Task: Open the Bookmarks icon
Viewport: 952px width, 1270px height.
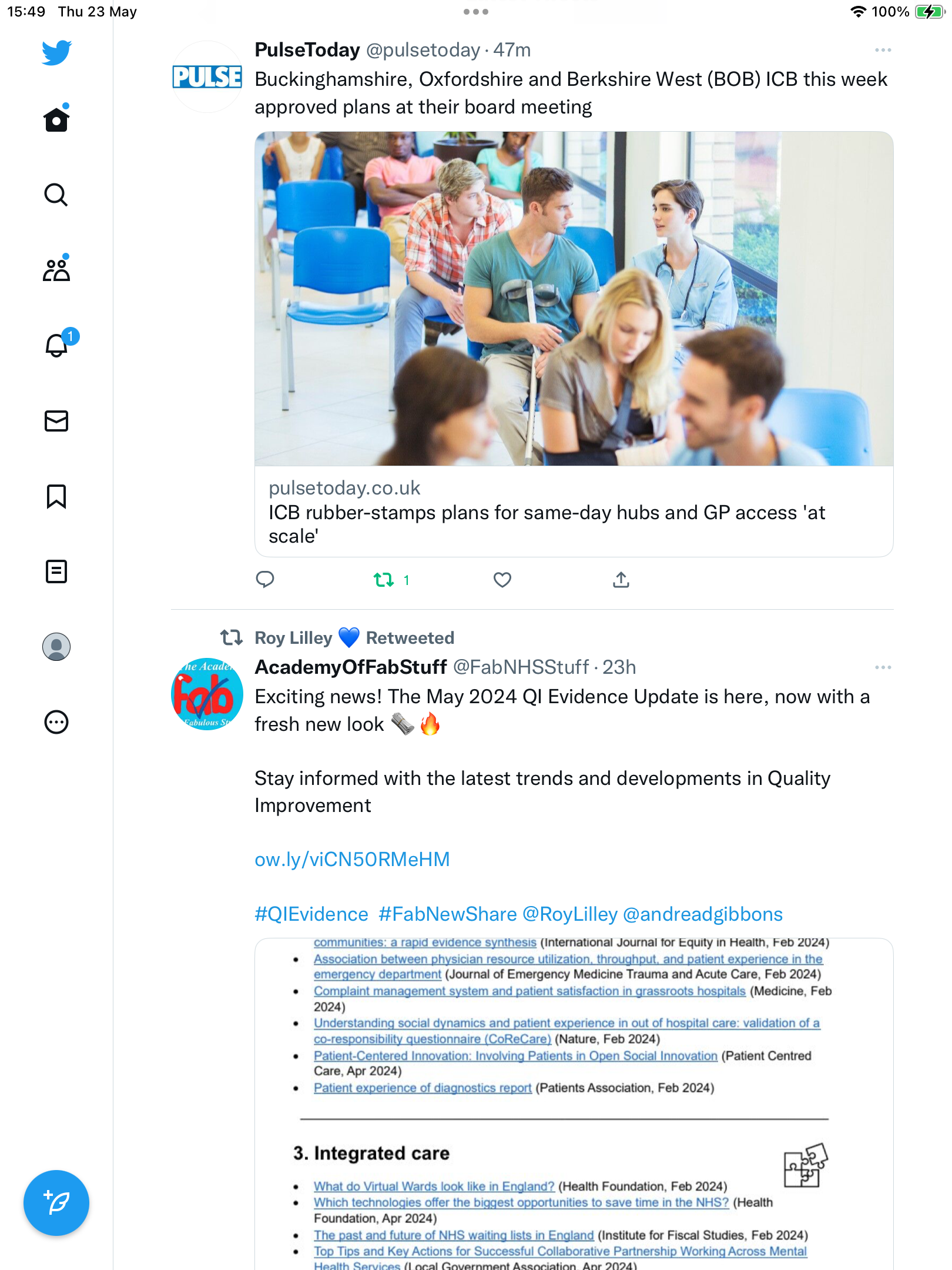Action: (56, 496)
